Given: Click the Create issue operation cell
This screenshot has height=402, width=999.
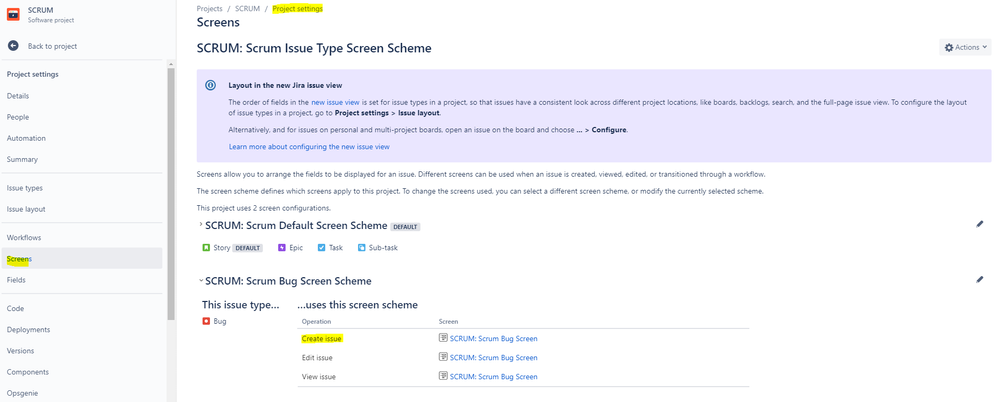Looking at the screenshot, I should tap(322, 338).
